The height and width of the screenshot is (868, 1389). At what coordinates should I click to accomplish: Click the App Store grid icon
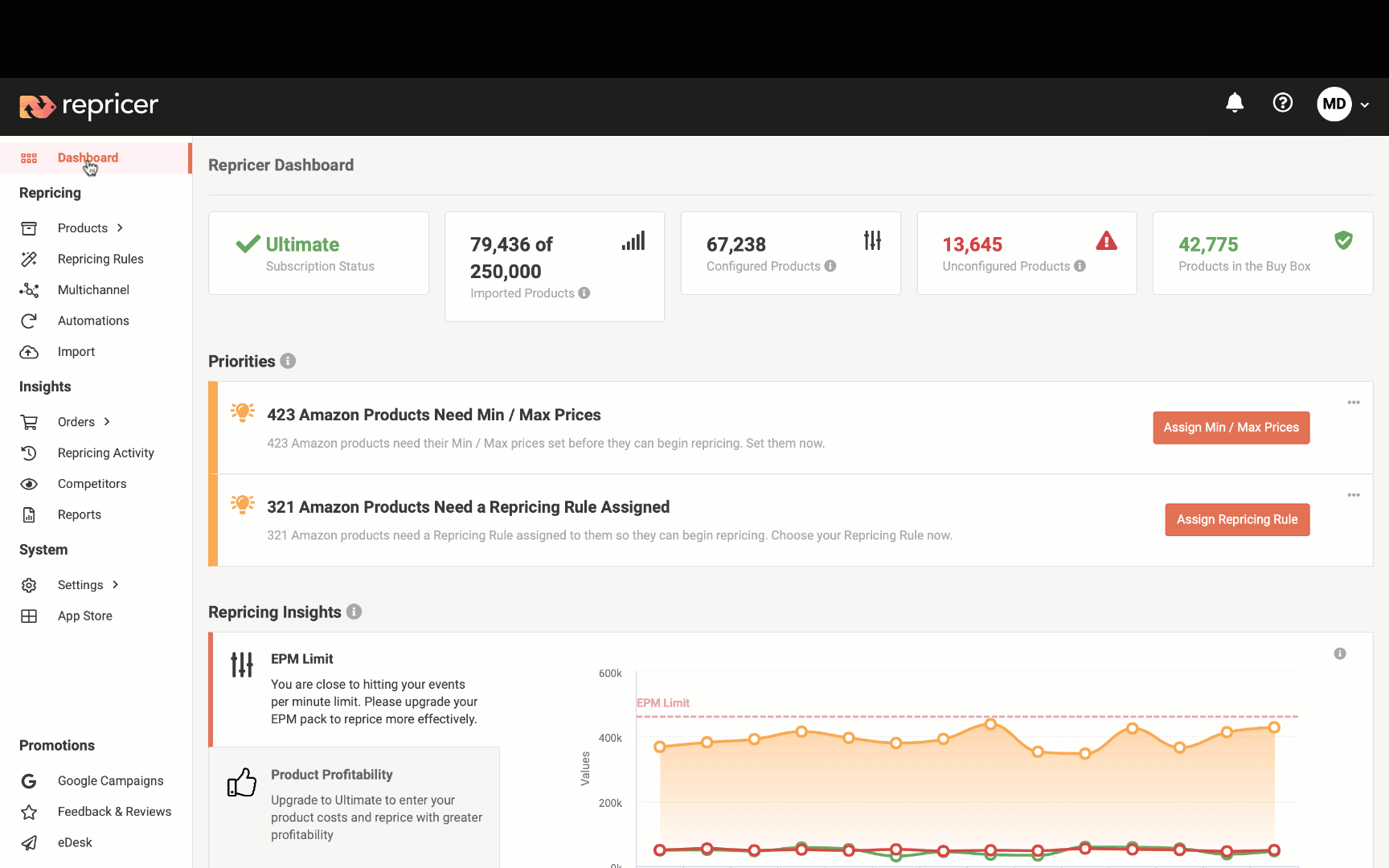29,616
